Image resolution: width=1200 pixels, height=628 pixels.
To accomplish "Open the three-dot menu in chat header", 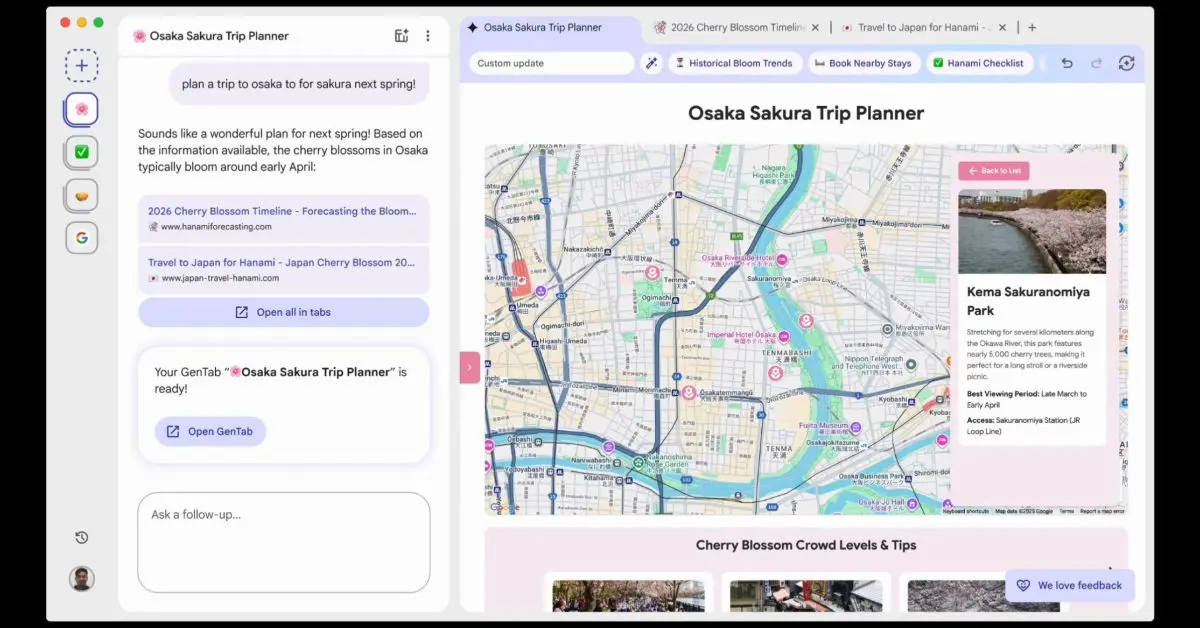I will 428,36.
